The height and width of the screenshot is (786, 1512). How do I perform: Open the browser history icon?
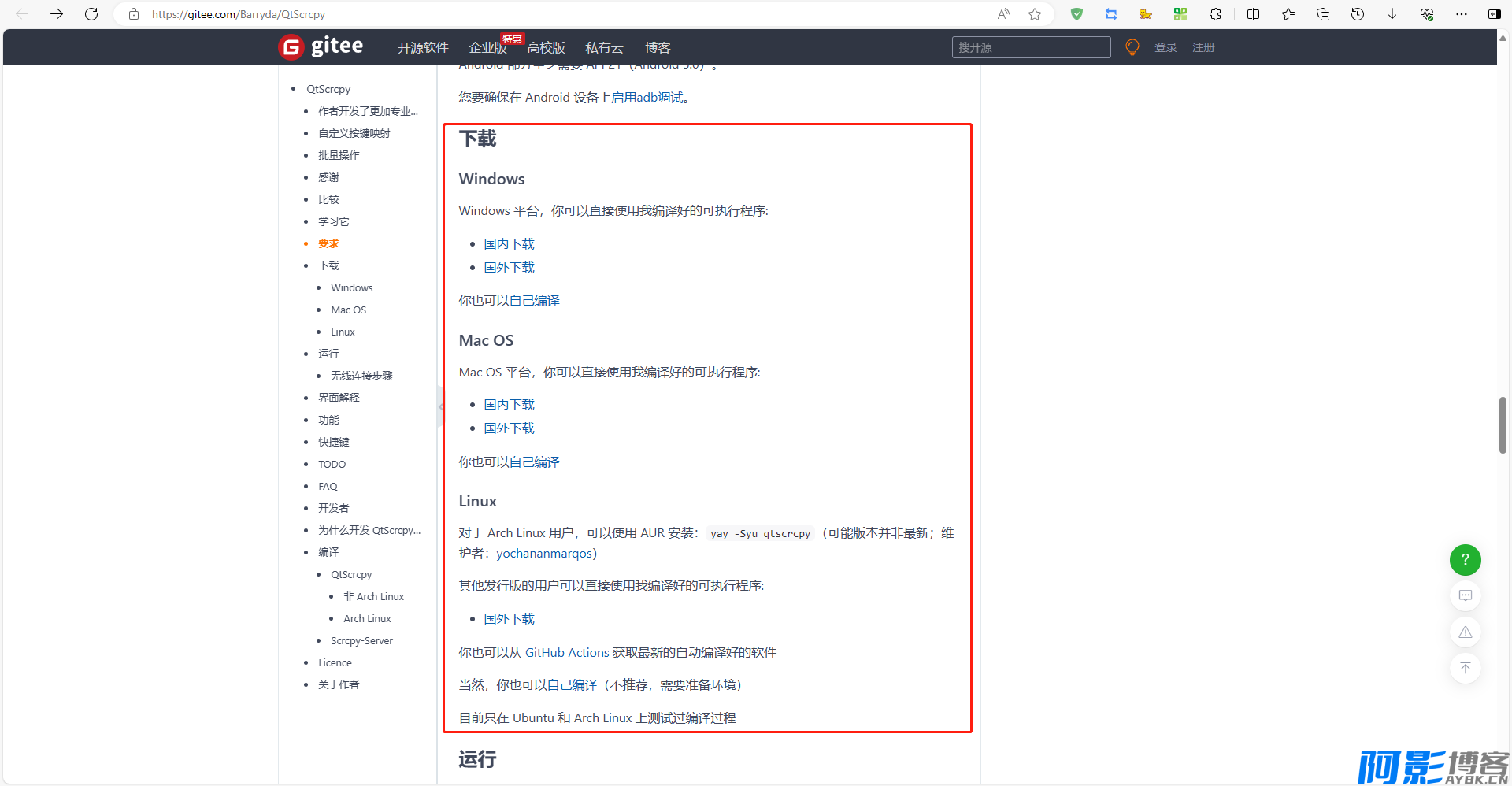click(x=1358, y=14)
